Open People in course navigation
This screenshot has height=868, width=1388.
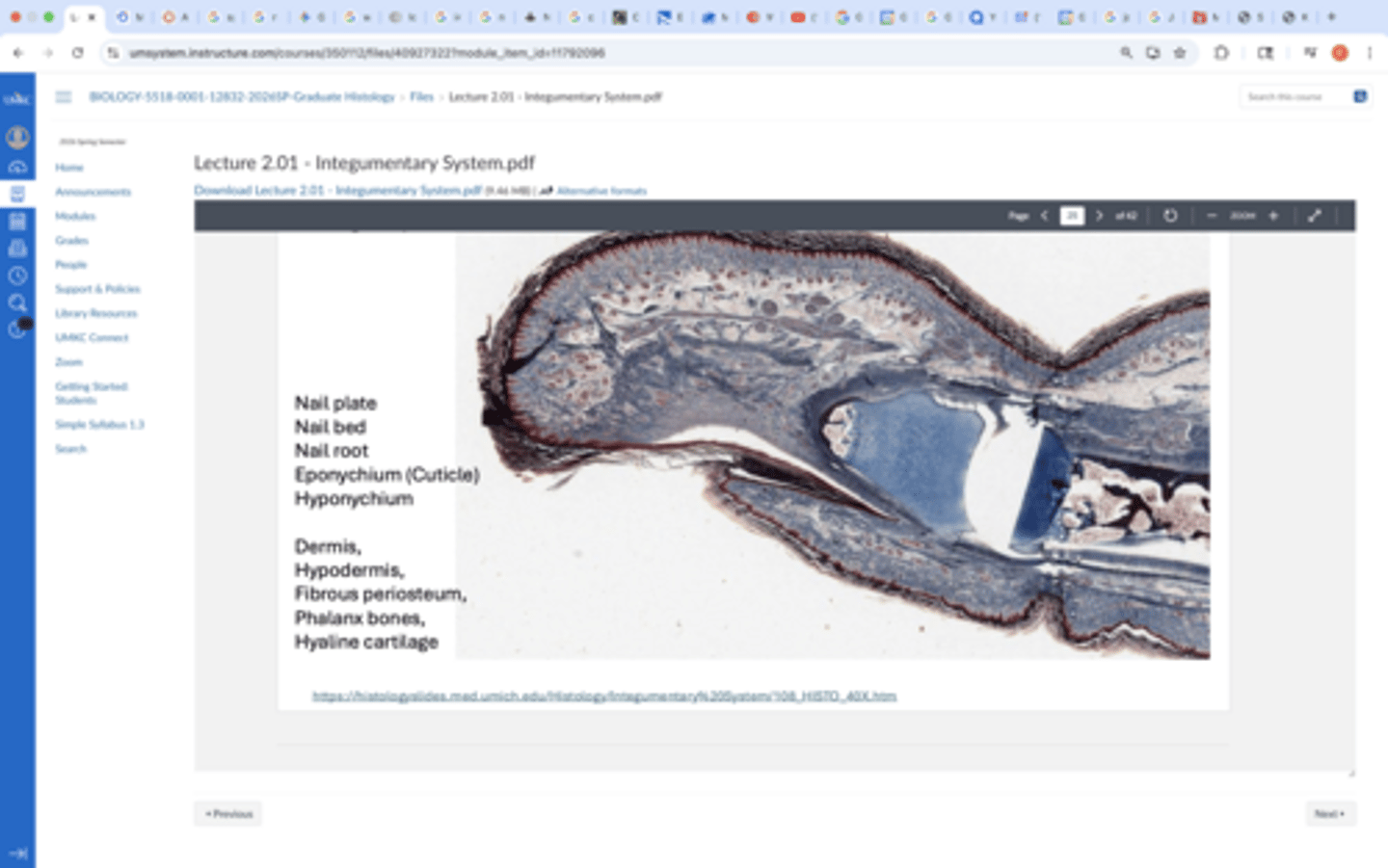pos(71,264)
